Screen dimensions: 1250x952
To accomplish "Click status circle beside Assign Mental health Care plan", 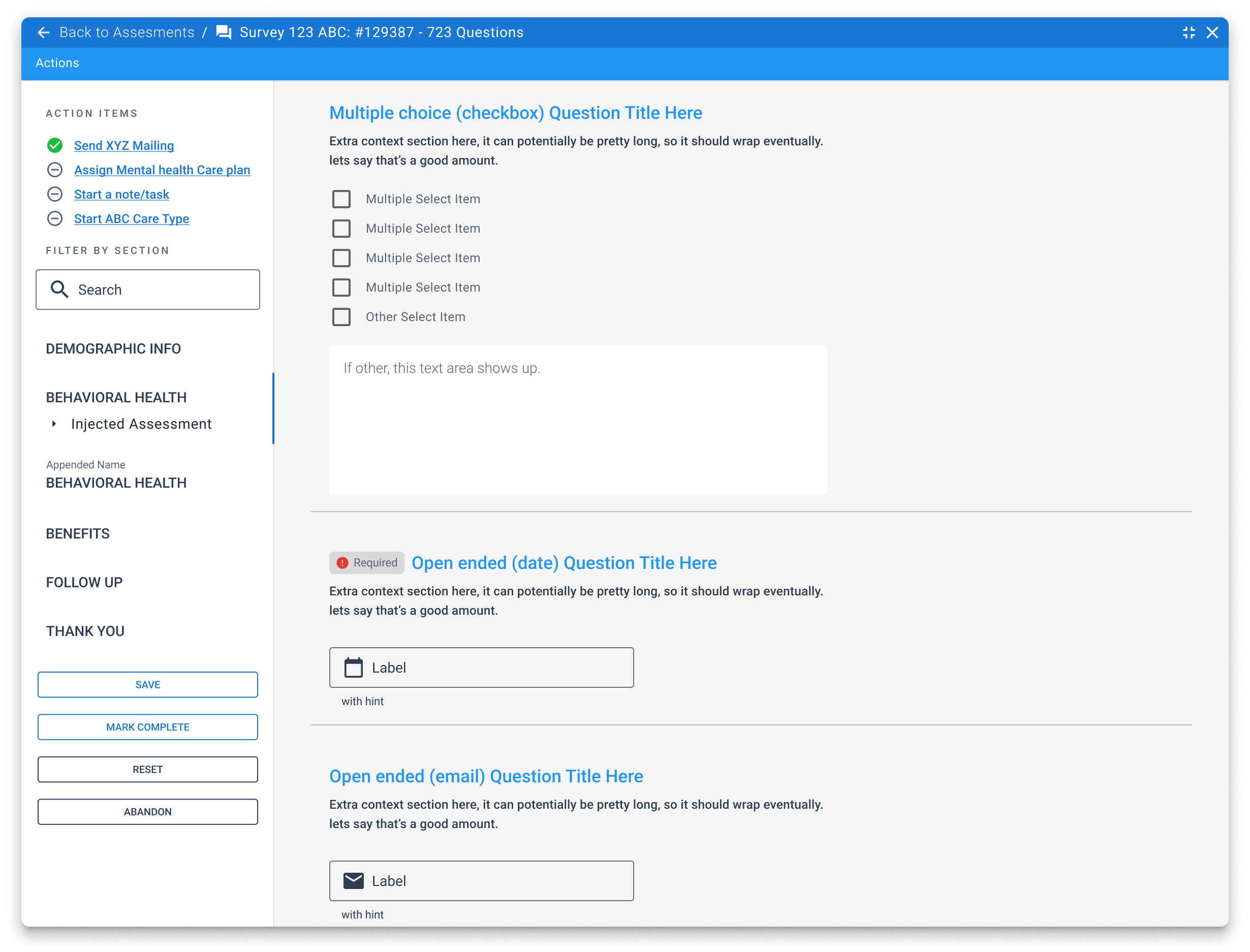I will coord(55,170).
